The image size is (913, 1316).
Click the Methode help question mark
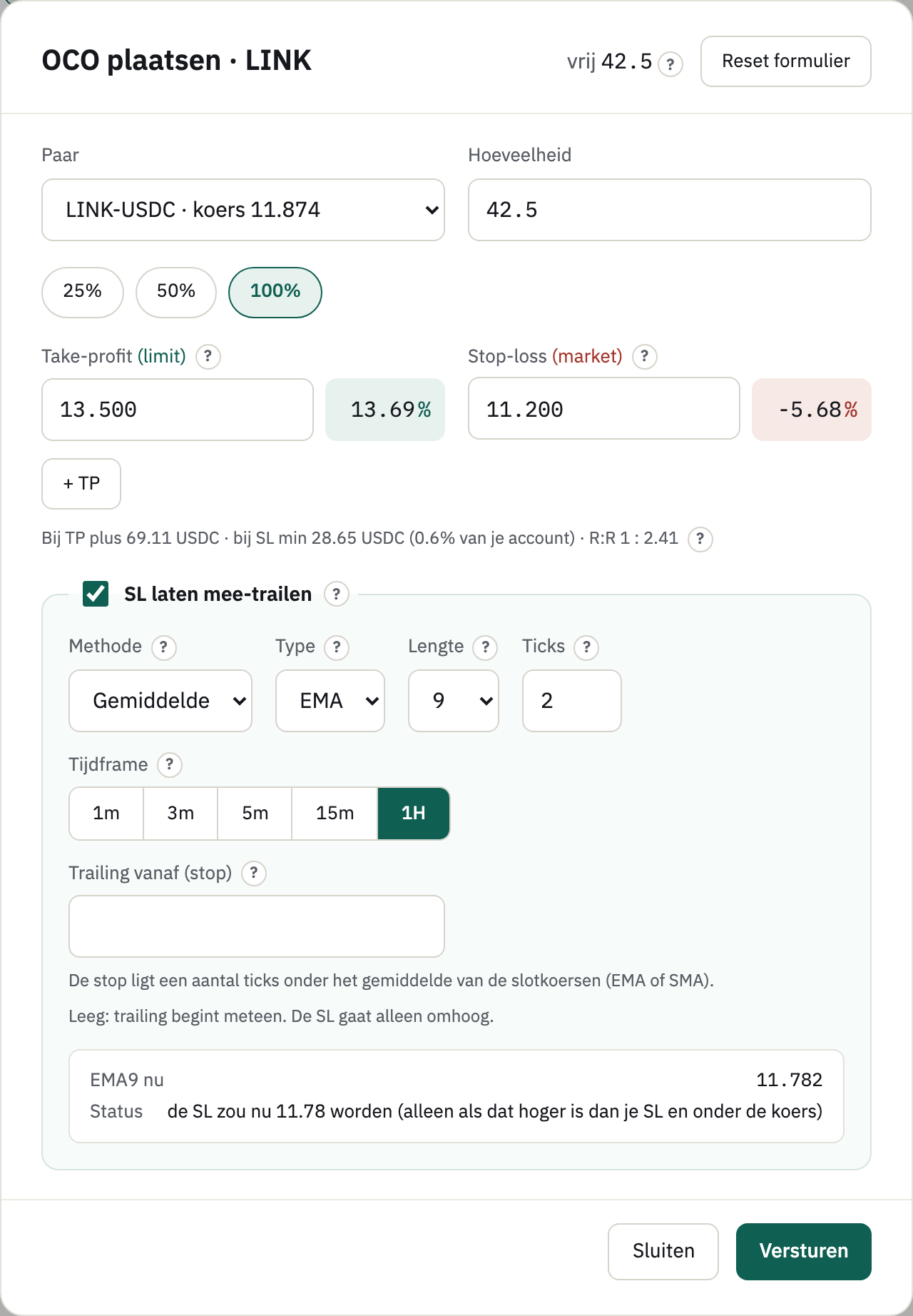coord(163,647)
